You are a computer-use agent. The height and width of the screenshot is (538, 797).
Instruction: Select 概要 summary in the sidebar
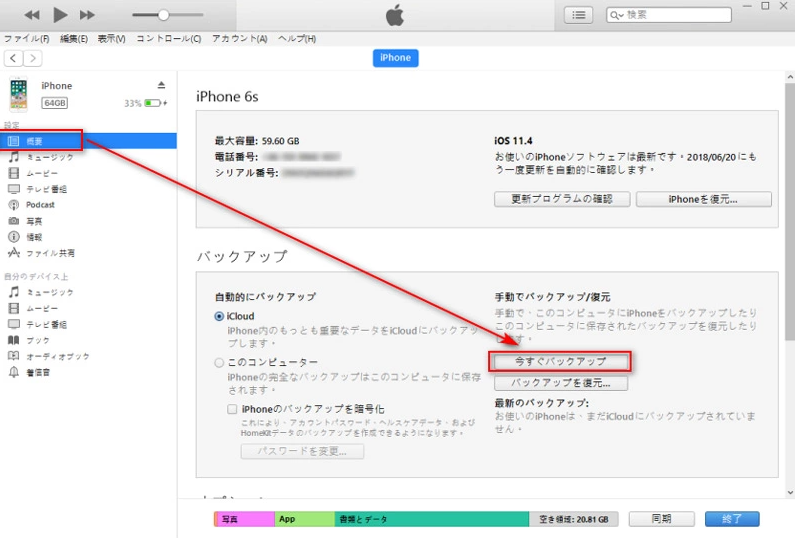pos(88,141)
